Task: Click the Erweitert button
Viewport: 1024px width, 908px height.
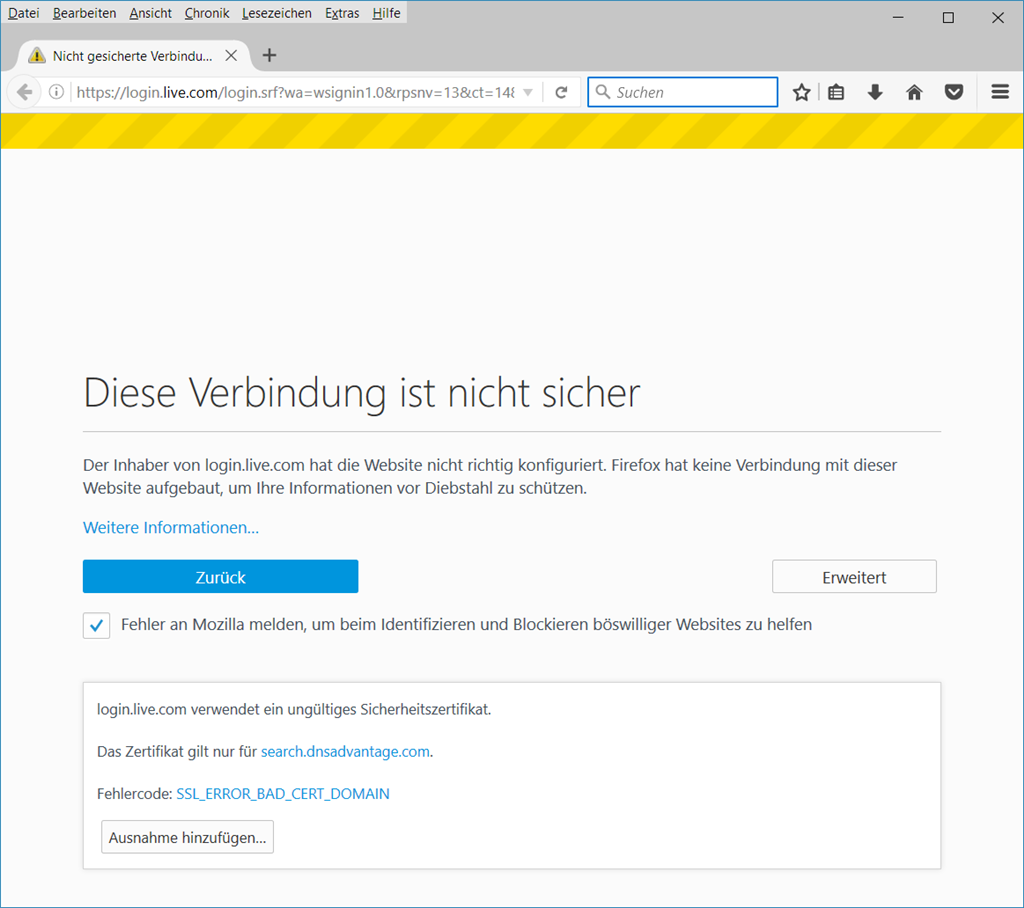Action: 854,577
